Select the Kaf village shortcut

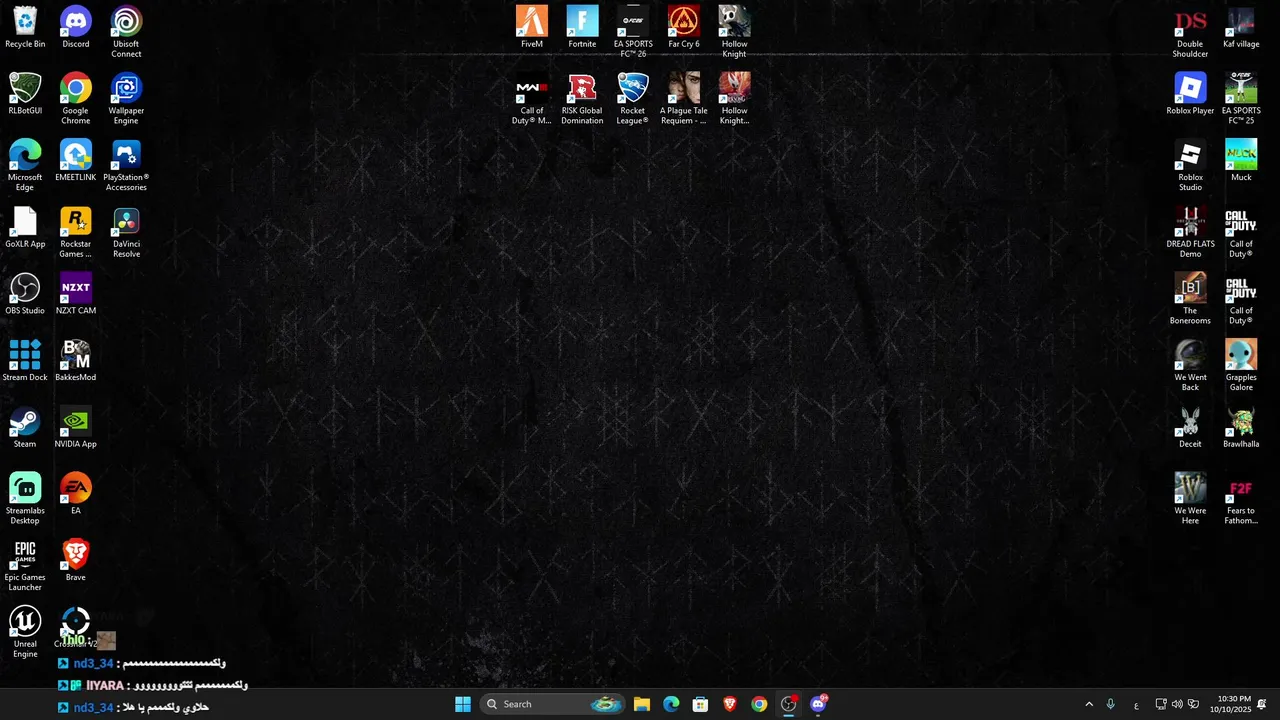click(x=1241, y=28)
